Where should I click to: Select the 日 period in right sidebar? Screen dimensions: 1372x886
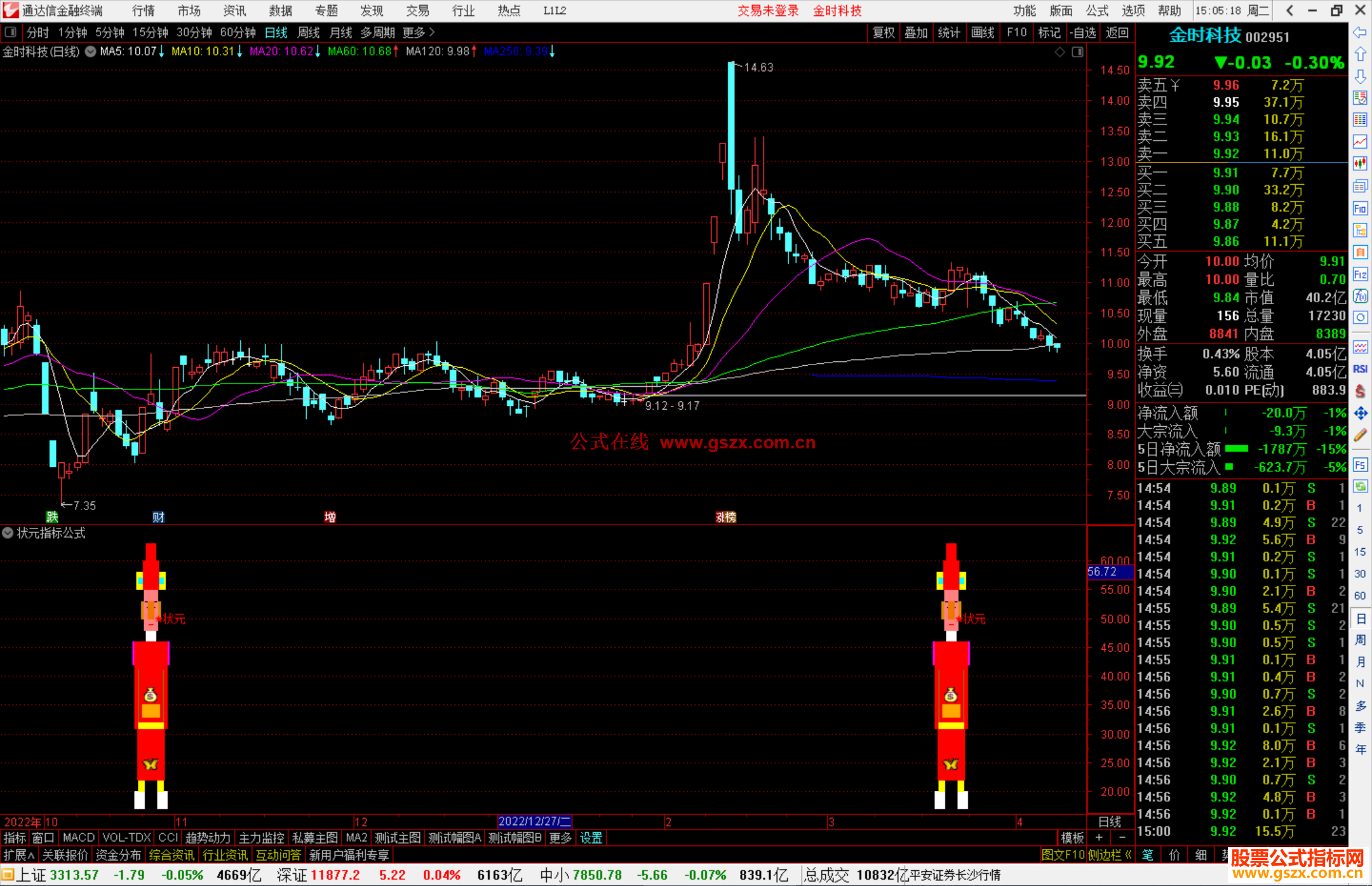pyautogui.click(x=1360, y=619)
